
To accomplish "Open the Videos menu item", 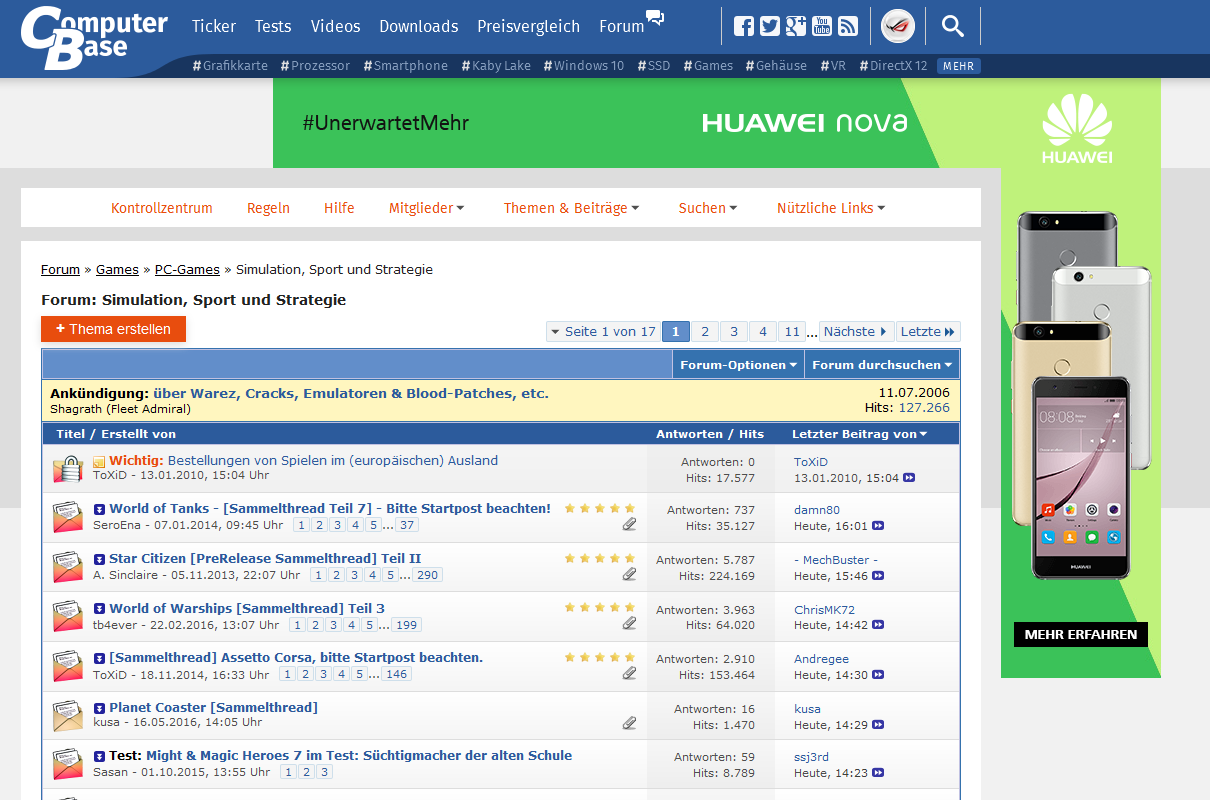I will (x=335, y=26).
